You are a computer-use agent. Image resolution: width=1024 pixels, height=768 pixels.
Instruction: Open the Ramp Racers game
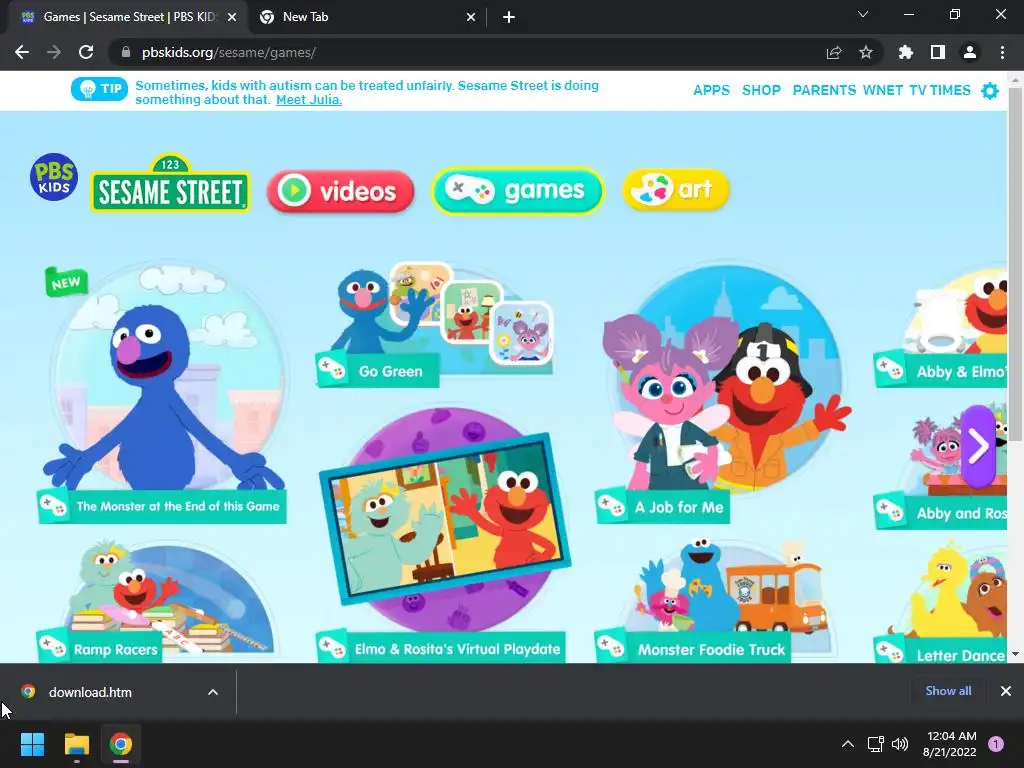coord(157,601)
